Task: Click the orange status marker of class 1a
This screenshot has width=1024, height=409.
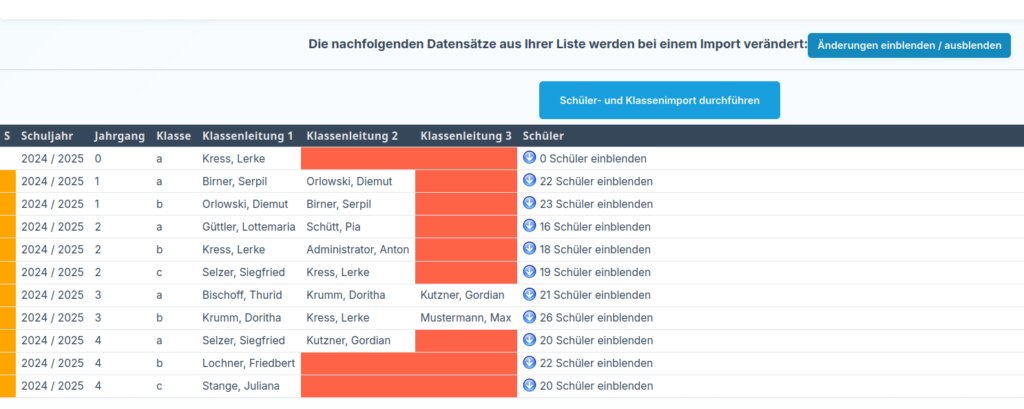Action: point(7,181)
